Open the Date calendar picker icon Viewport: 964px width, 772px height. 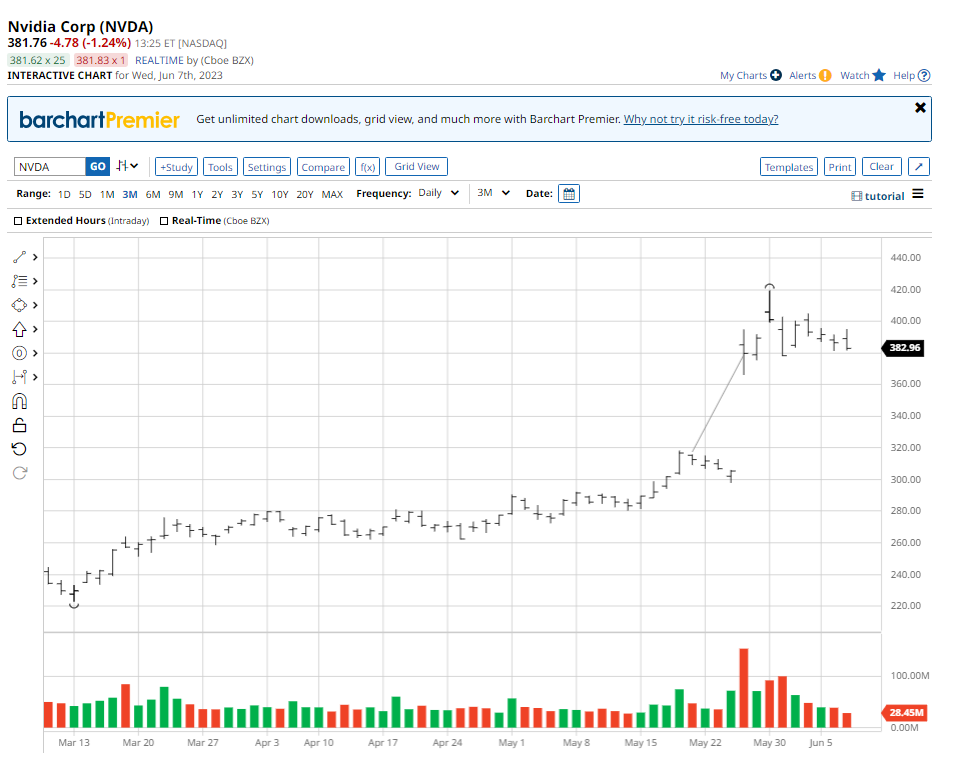569,194
